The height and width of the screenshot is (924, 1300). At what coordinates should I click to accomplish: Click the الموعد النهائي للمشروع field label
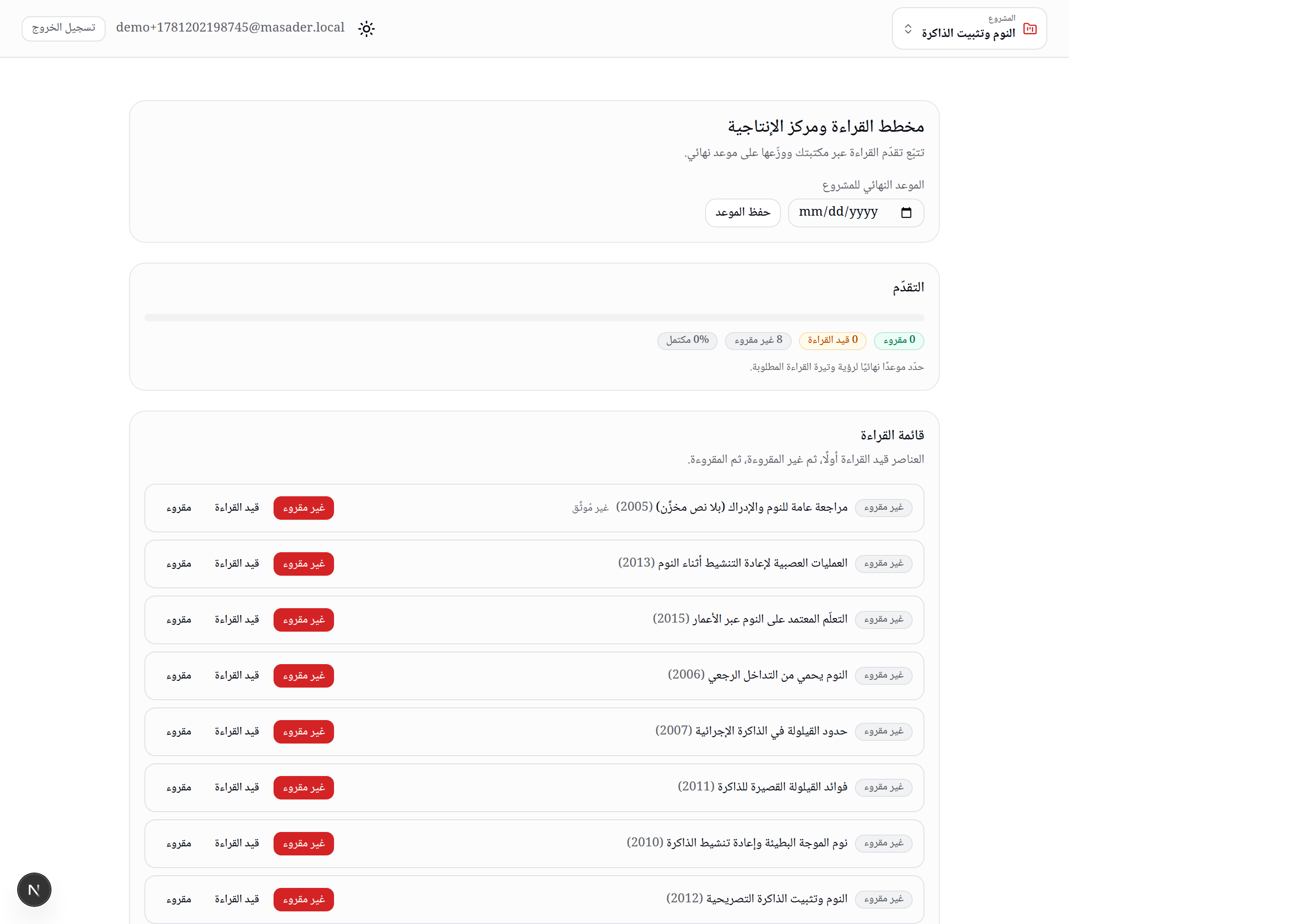(873, 185)
